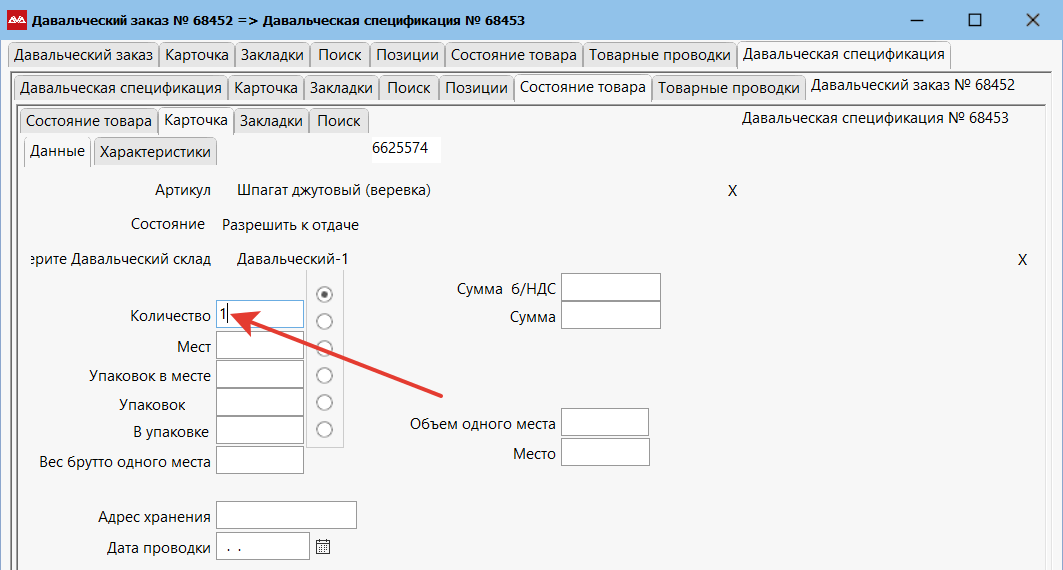Switch to the Характеристики tab
The height and width of the screenshot is (570, 1063).
click(155, 152)
